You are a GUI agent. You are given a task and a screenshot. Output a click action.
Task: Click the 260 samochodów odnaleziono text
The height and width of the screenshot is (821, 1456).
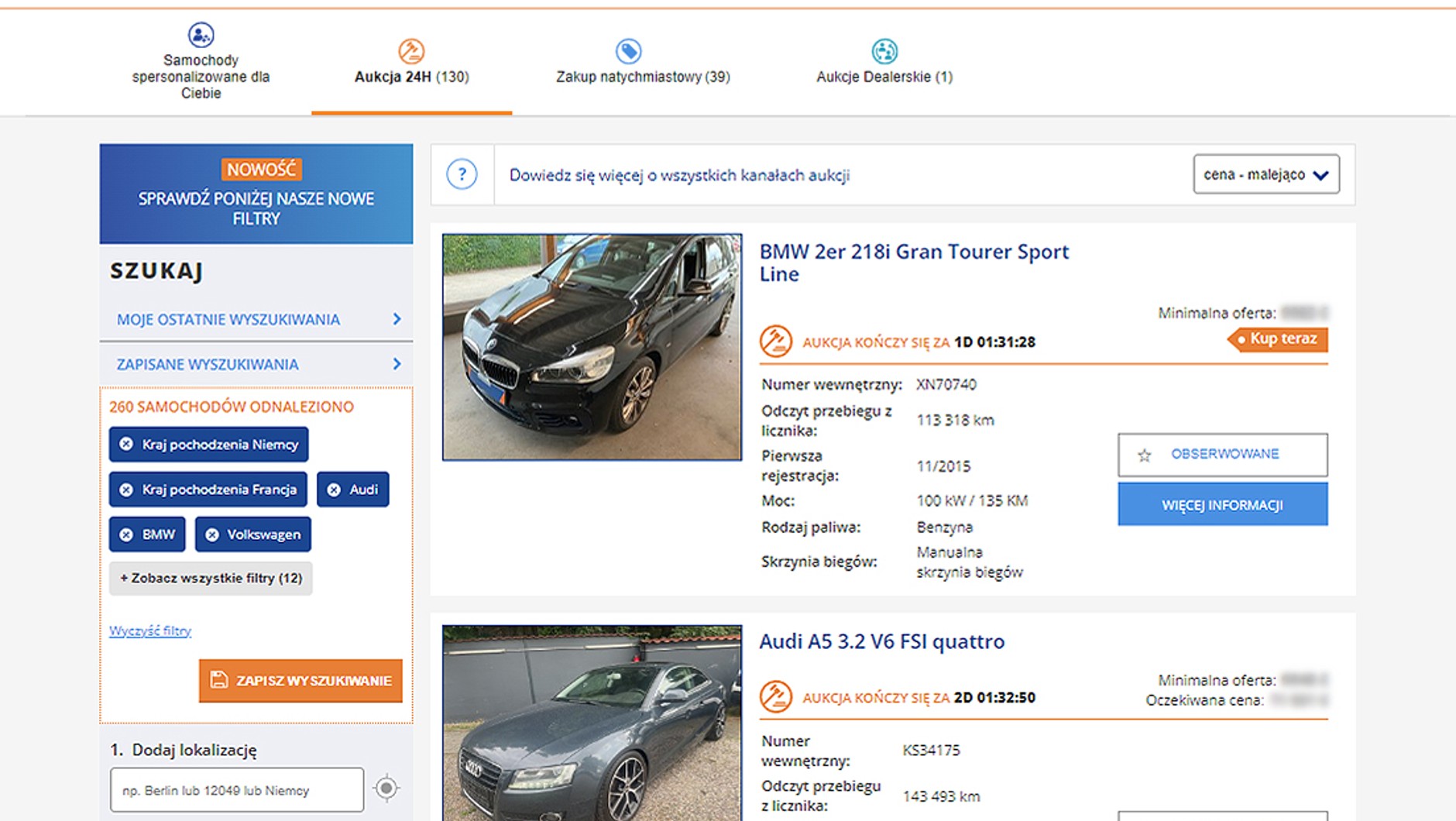[x=231, y=407]
